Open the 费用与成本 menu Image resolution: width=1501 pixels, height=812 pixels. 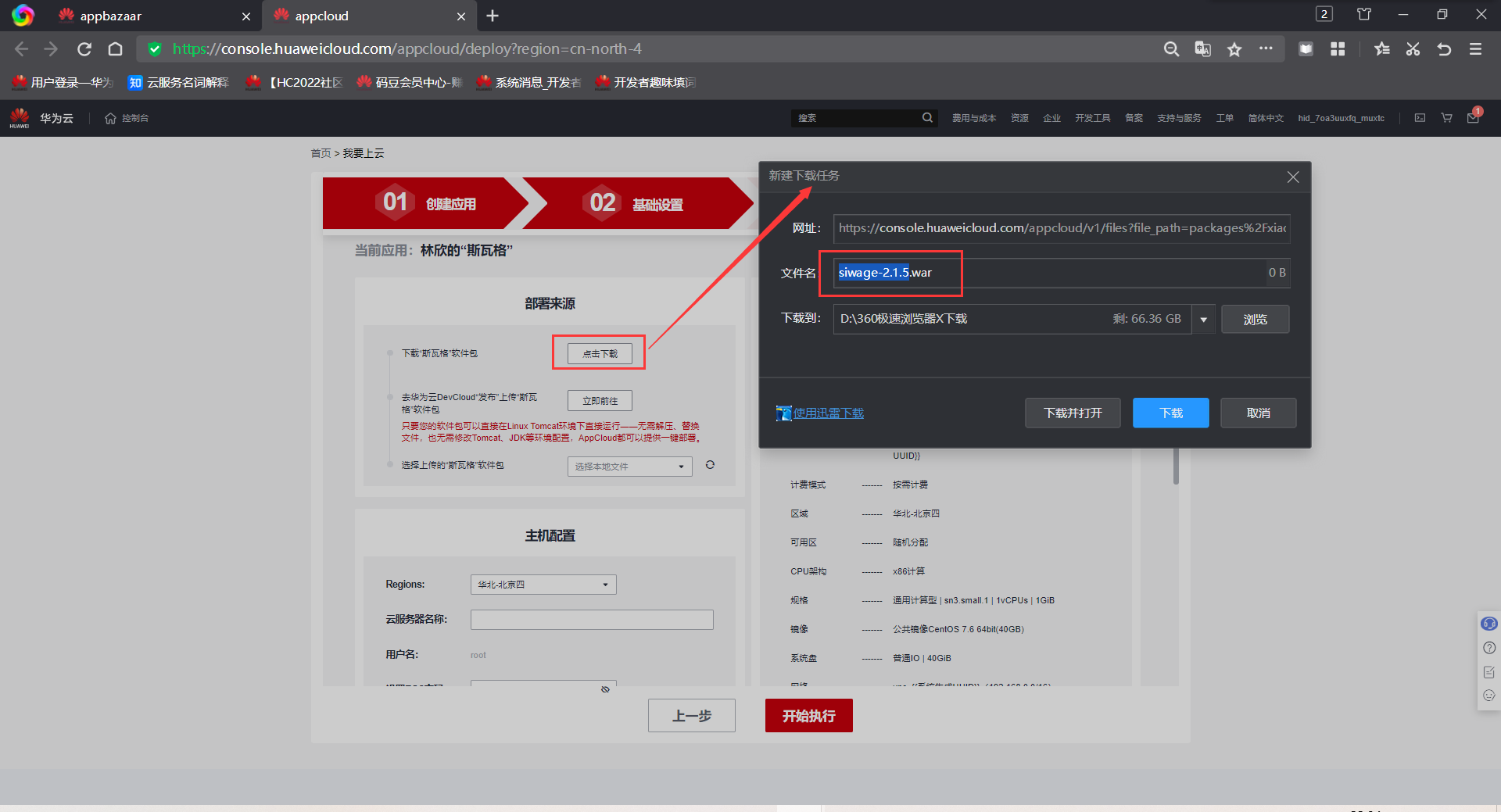point(973,118)
